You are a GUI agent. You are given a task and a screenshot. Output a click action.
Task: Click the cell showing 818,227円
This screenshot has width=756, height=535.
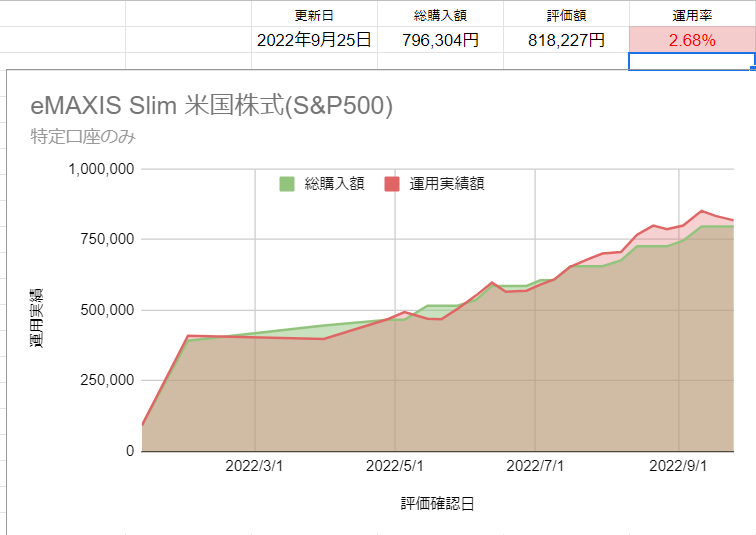coord(566,40)
